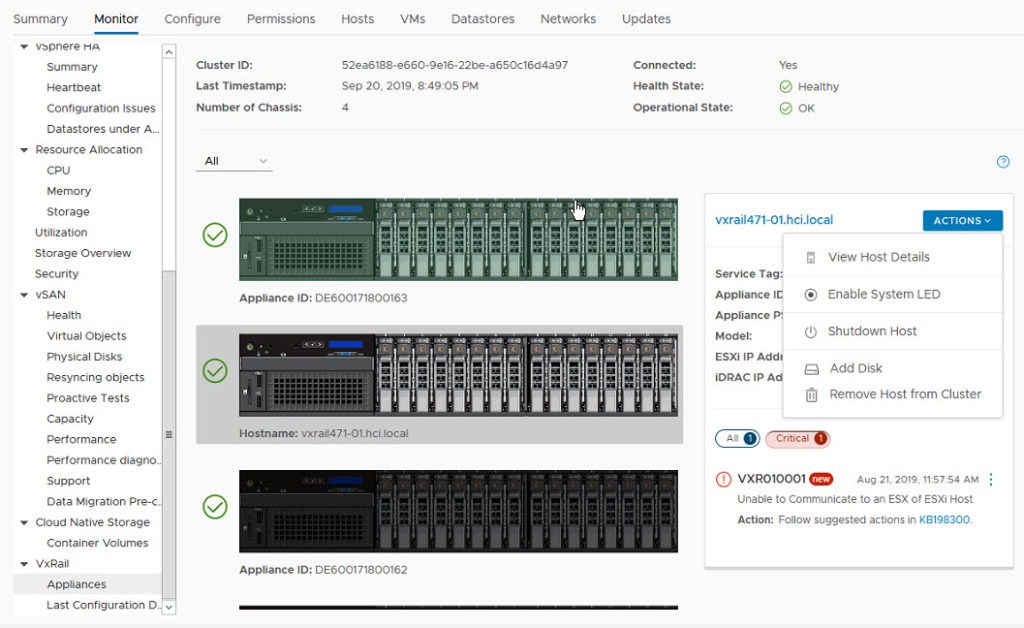The width and height of the screenshot is (1024, 628).
Task: Collapse the vSAN tree section
Action: click(24, 295)
